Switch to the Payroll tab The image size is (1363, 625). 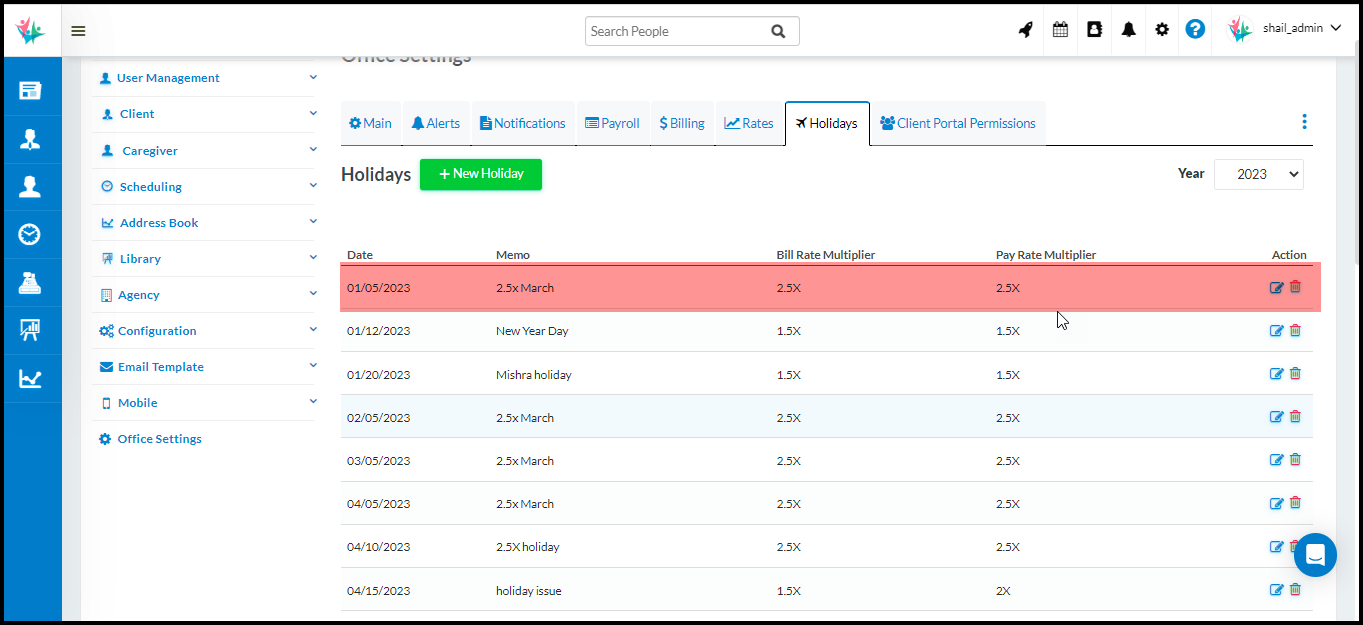[612, 123]
